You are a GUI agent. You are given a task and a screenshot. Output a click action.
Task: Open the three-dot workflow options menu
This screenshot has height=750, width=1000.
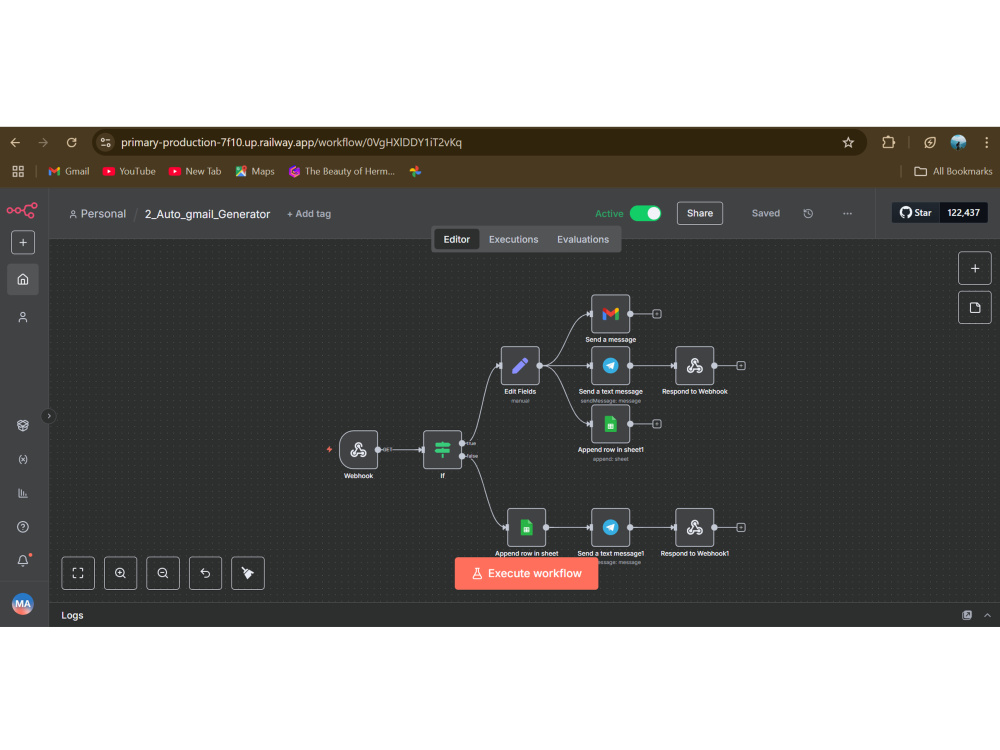coord(847,214)
